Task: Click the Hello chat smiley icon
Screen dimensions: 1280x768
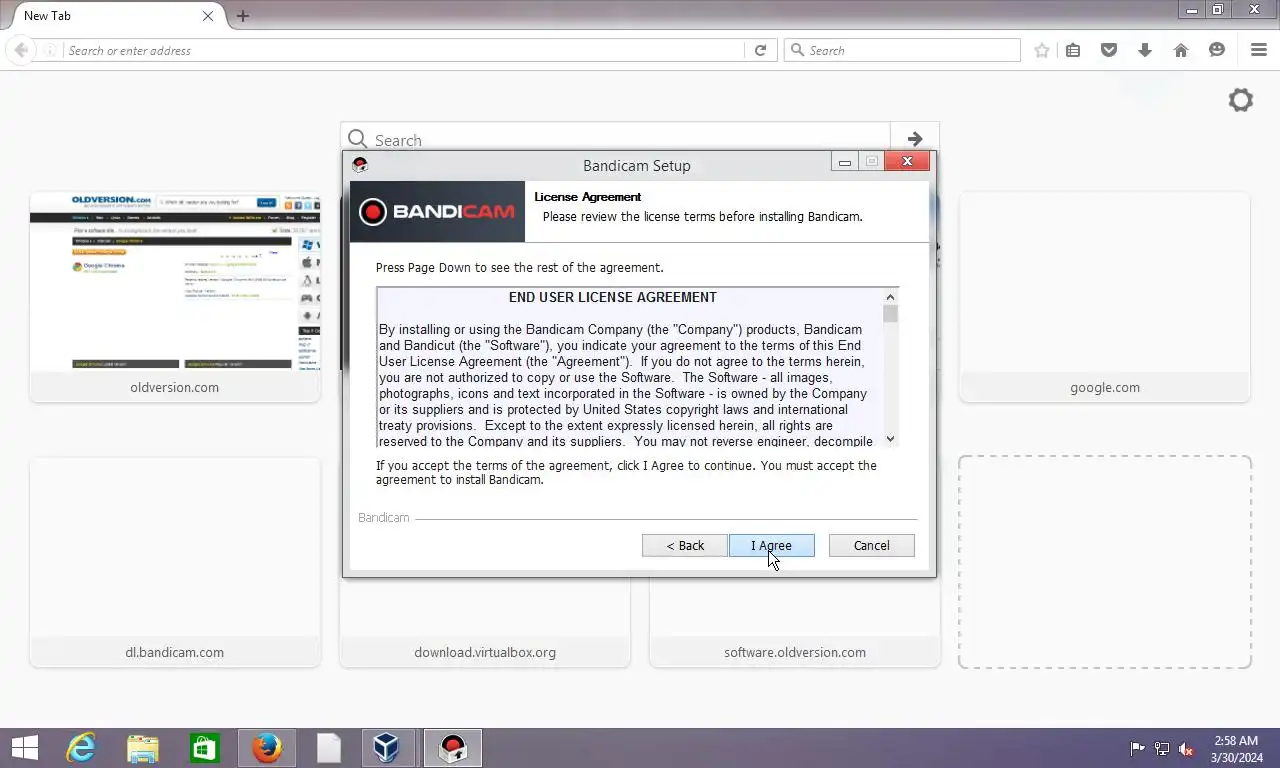Action: pos(1217,50)
